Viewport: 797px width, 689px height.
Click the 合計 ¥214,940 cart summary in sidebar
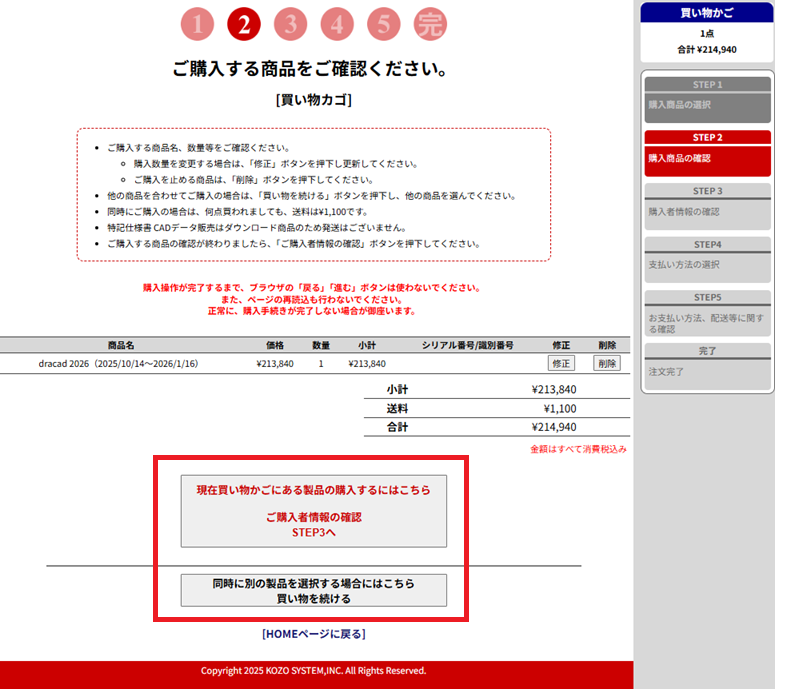[x=707, y=49]
